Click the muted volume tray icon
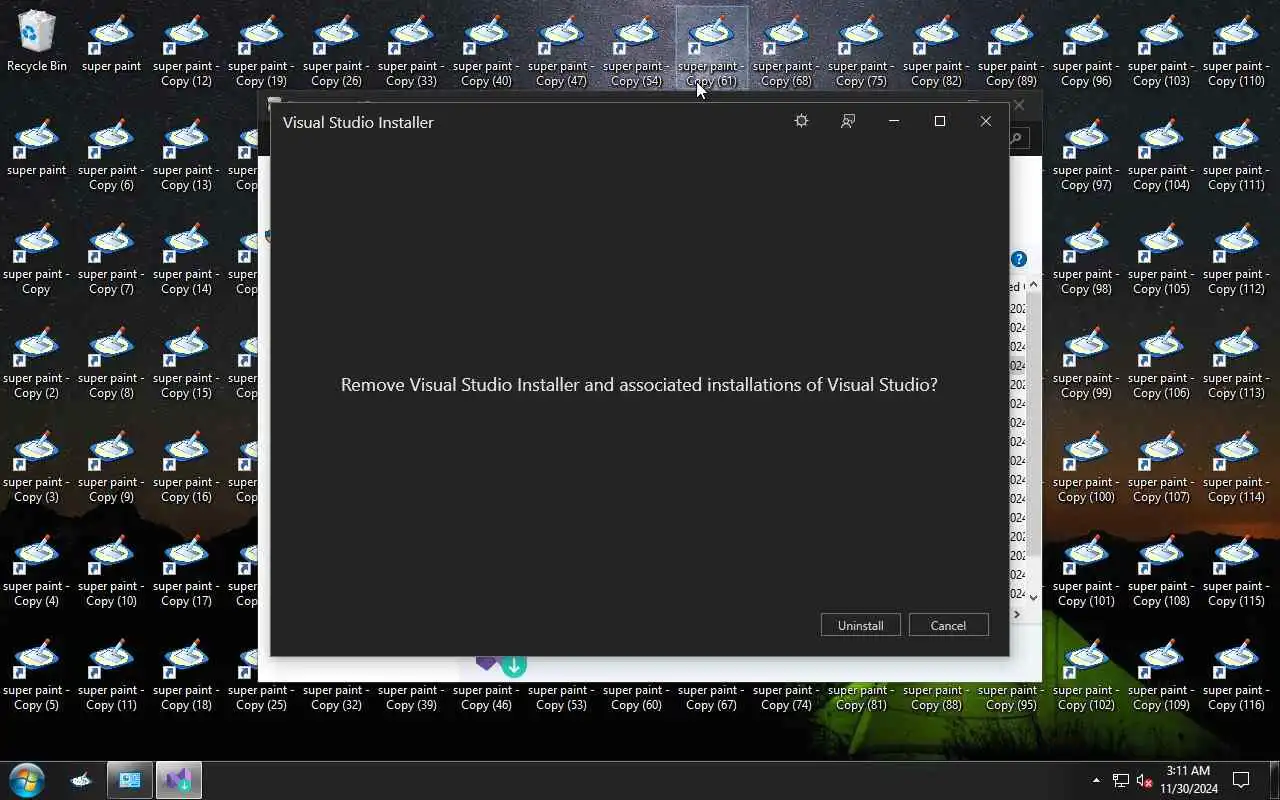 (1145, 780)
